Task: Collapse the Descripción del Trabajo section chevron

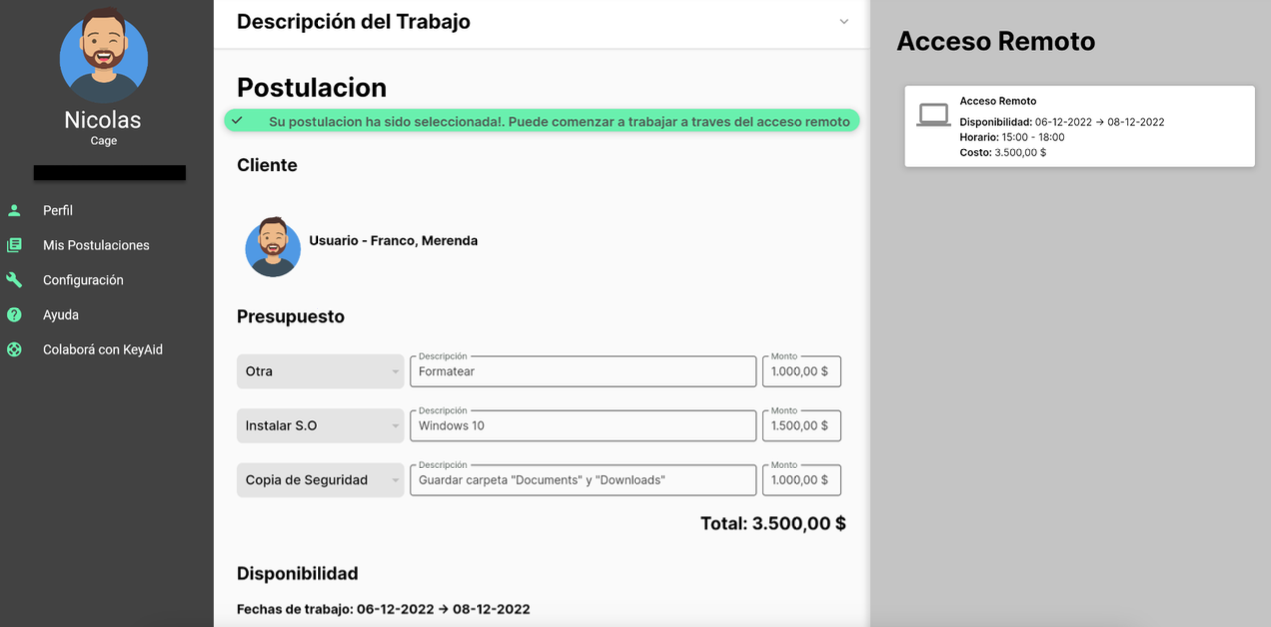Action: [843, 21]
